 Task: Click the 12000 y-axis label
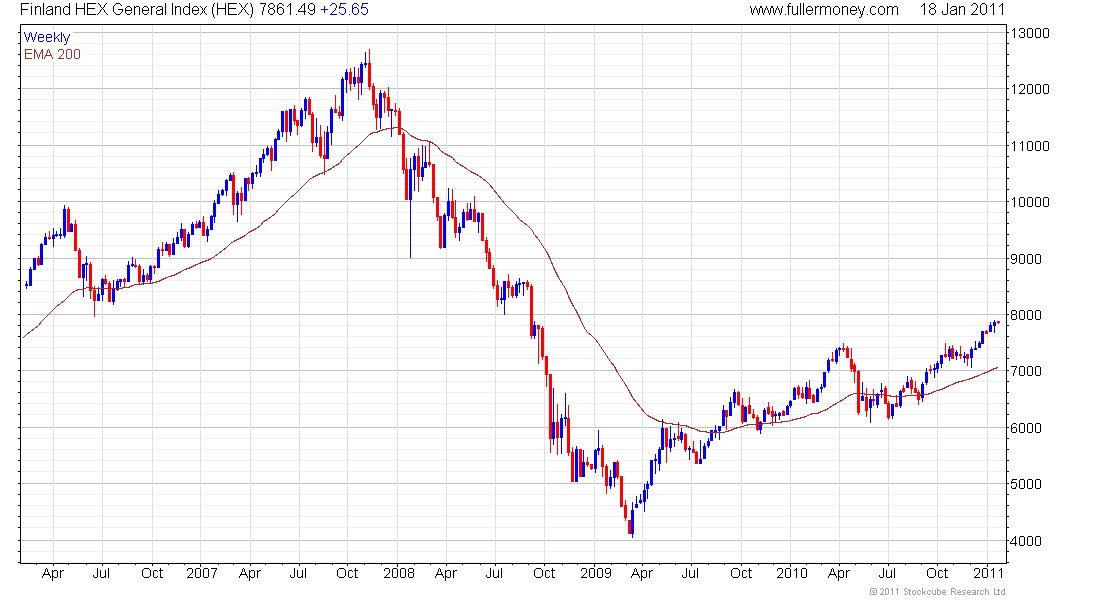(x=1031, y=89)
